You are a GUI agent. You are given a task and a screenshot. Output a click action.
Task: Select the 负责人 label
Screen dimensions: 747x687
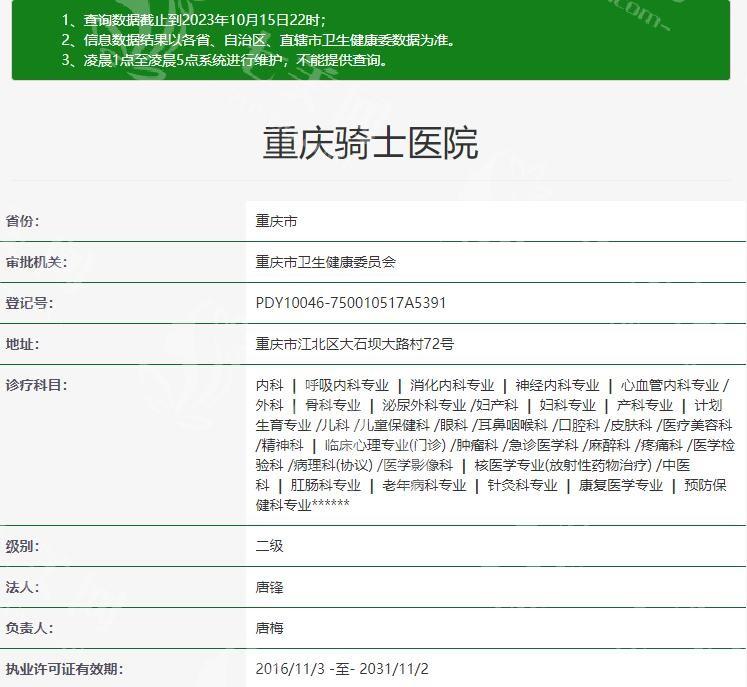30,628
